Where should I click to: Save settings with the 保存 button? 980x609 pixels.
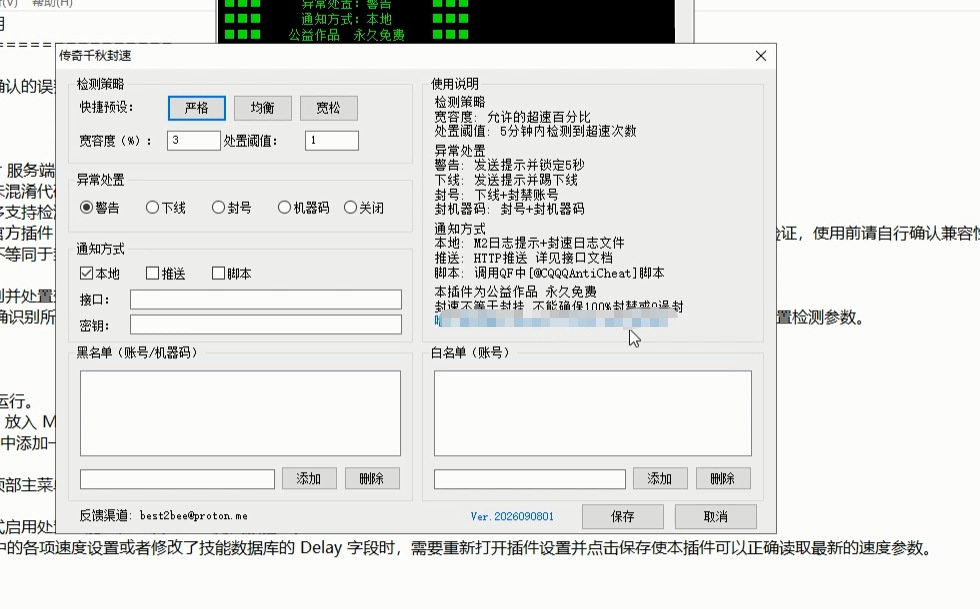(622, 516)
